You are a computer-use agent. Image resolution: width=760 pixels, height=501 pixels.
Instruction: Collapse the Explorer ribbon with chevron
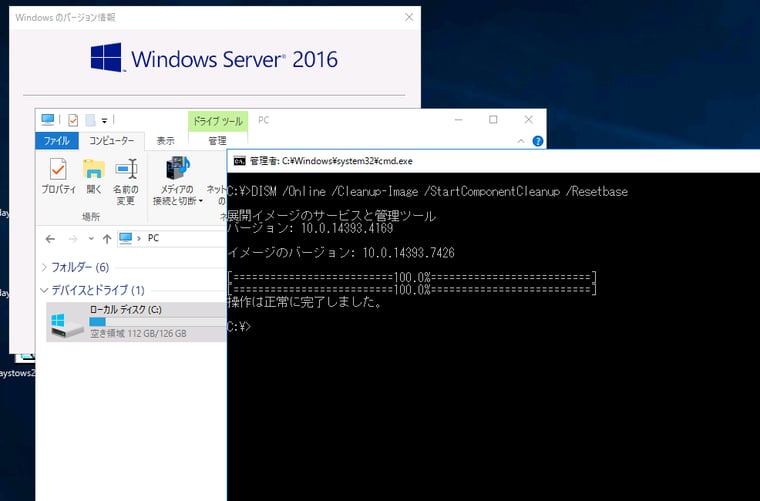click(x=521, y=141)
